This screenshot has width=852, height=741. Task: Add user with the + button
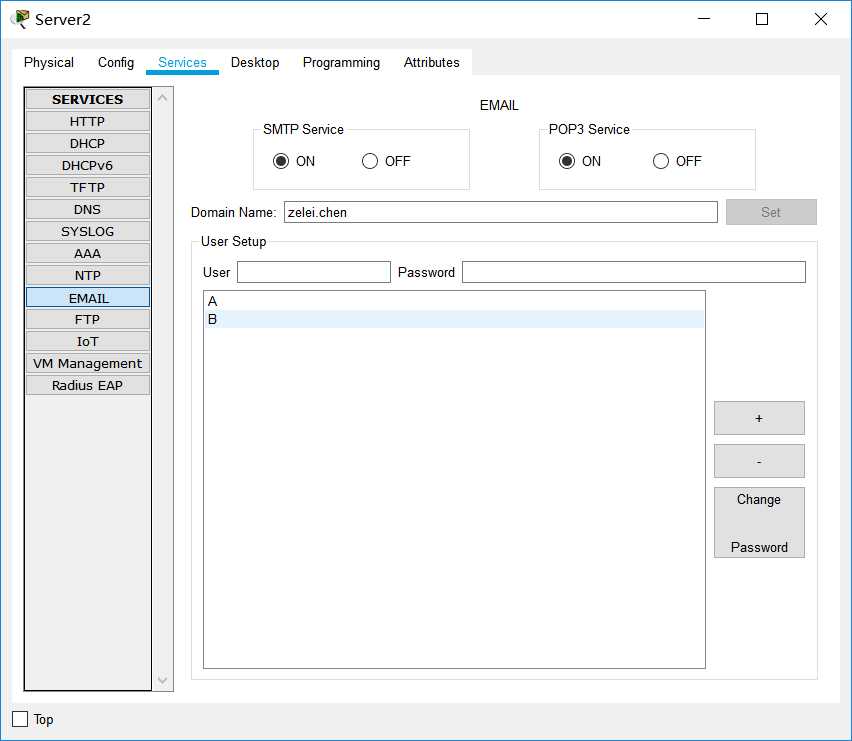(759, 418)
